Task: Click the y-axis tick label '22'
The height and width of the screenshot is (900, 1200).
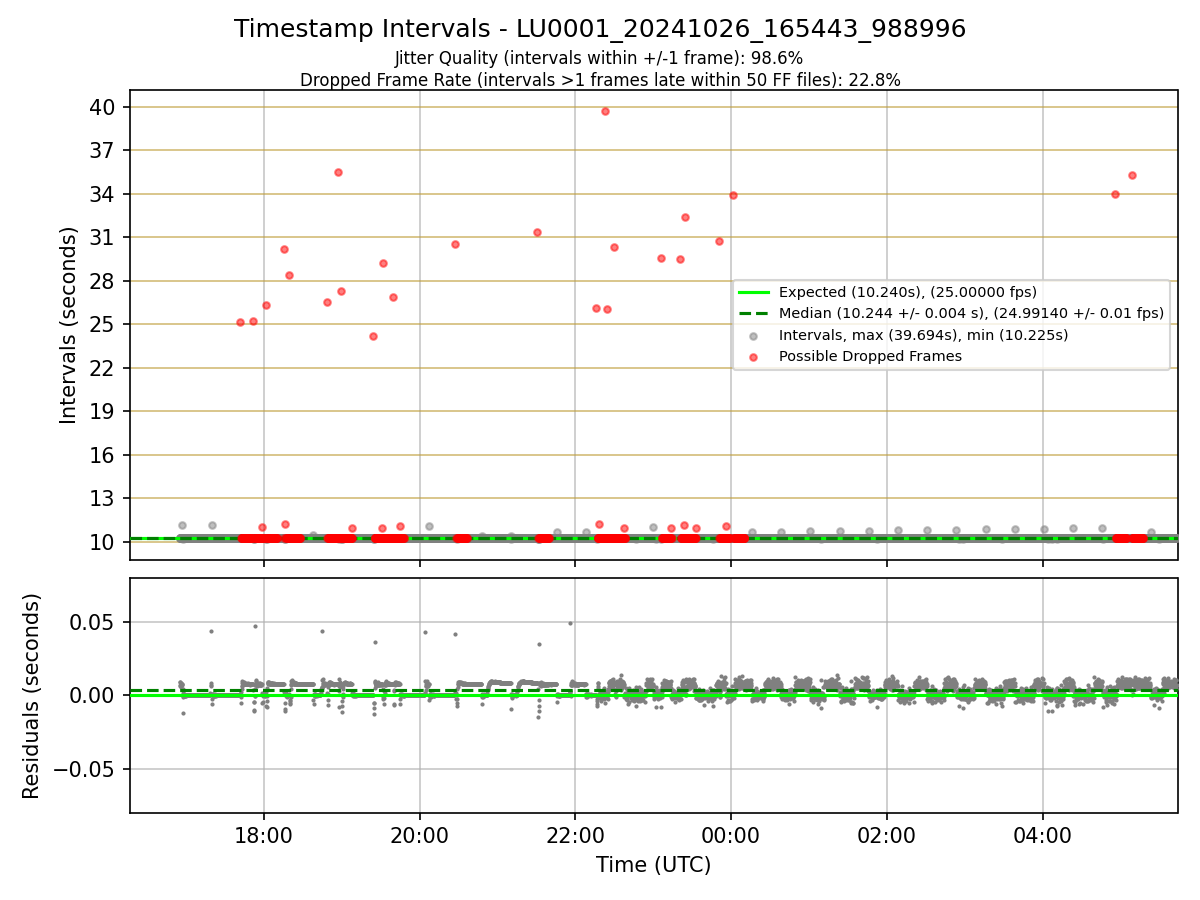Action: [103, 368]
